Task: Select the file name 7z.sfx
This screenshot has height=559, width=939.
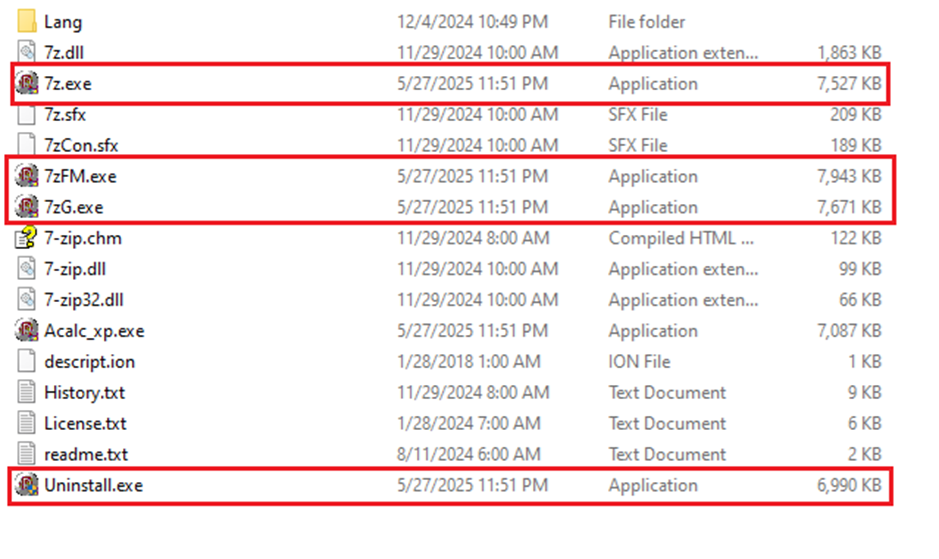Action: click(65, 114)
